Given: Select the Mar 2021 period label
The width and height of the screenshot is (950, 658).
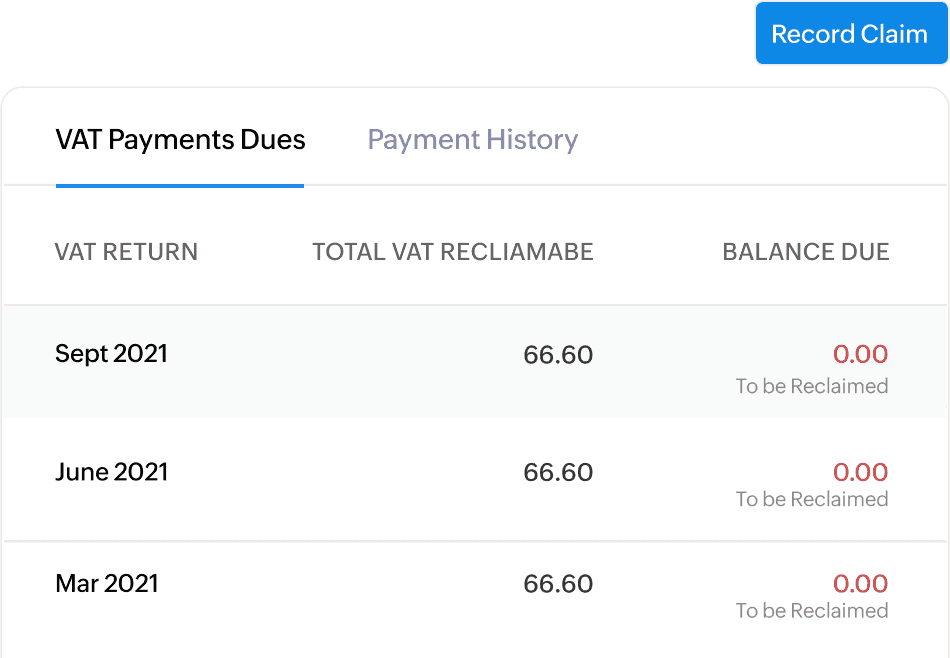Looking at the screenshot, I should (x=107, y=584).
